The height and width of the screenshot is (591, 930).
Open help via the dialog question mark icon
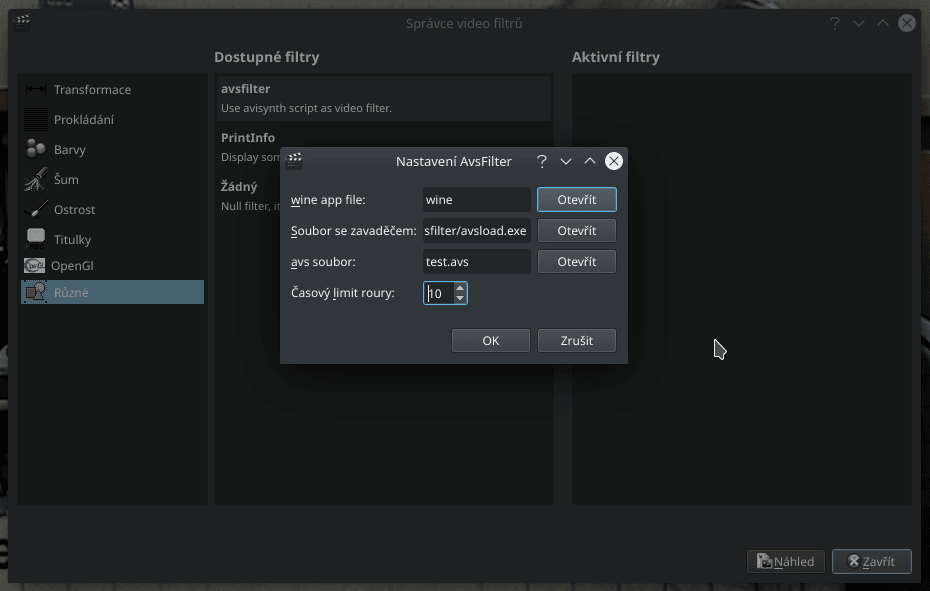[541, 160]
